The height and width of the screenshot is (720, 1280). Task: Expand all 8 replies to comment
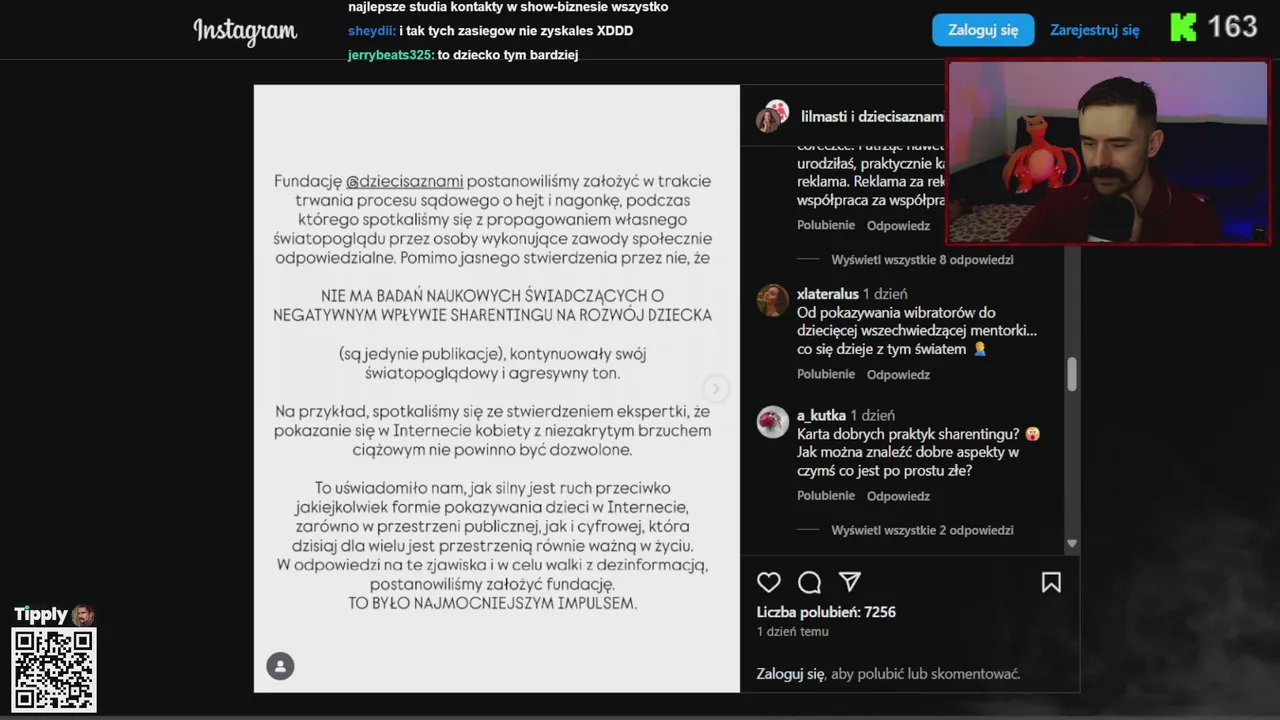click(922, 260)
